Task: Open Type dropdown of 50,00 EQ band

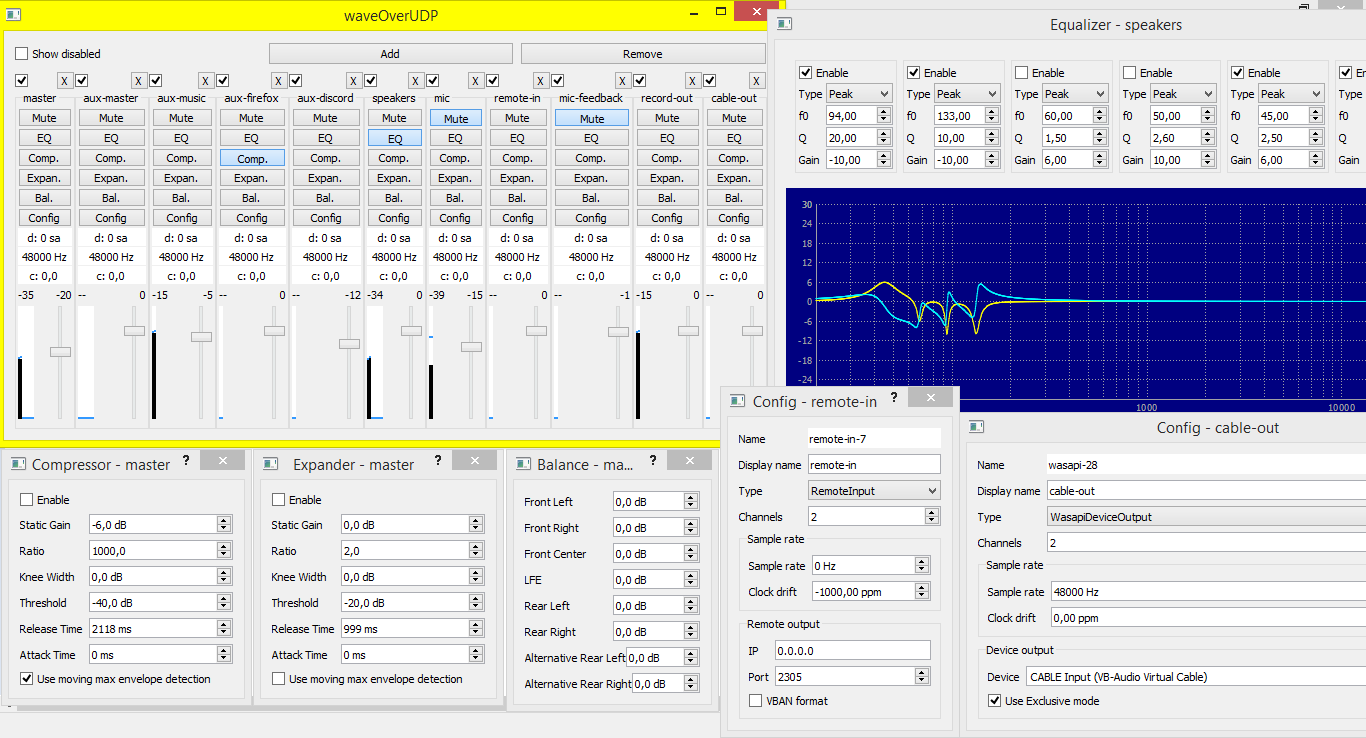Action: click(1183, 94)
